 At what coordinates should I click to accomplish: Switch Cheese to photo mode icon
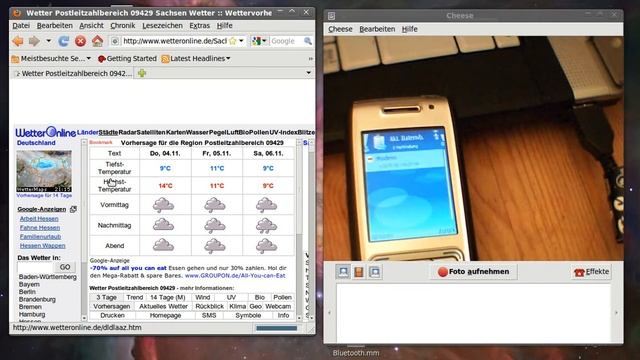point(343,272)
